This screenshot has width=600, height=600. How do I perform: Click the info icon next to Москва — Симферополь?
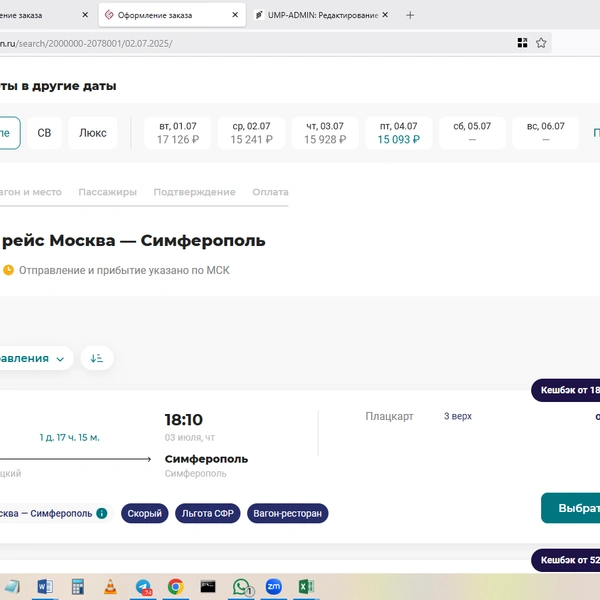102,513
